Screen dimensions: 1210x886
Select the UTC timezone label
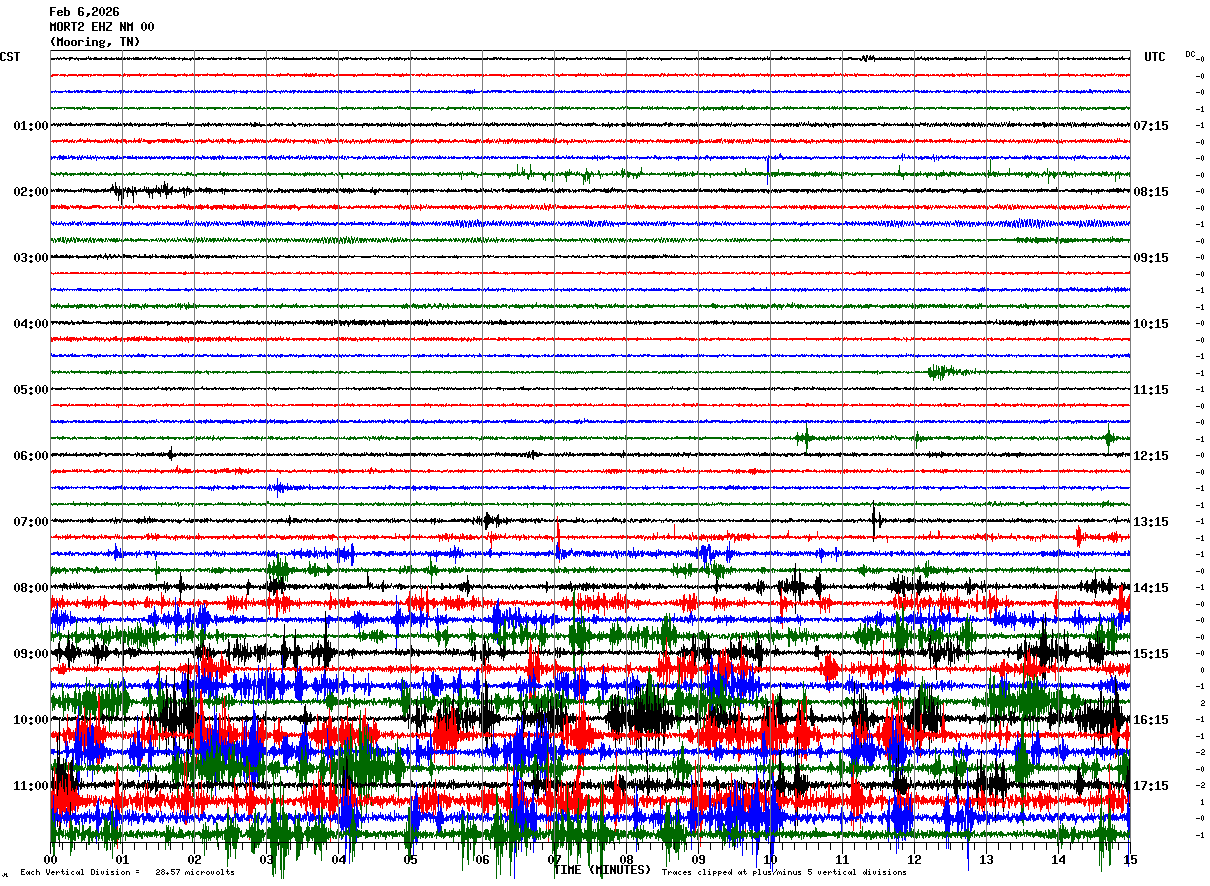point(1155,57)
